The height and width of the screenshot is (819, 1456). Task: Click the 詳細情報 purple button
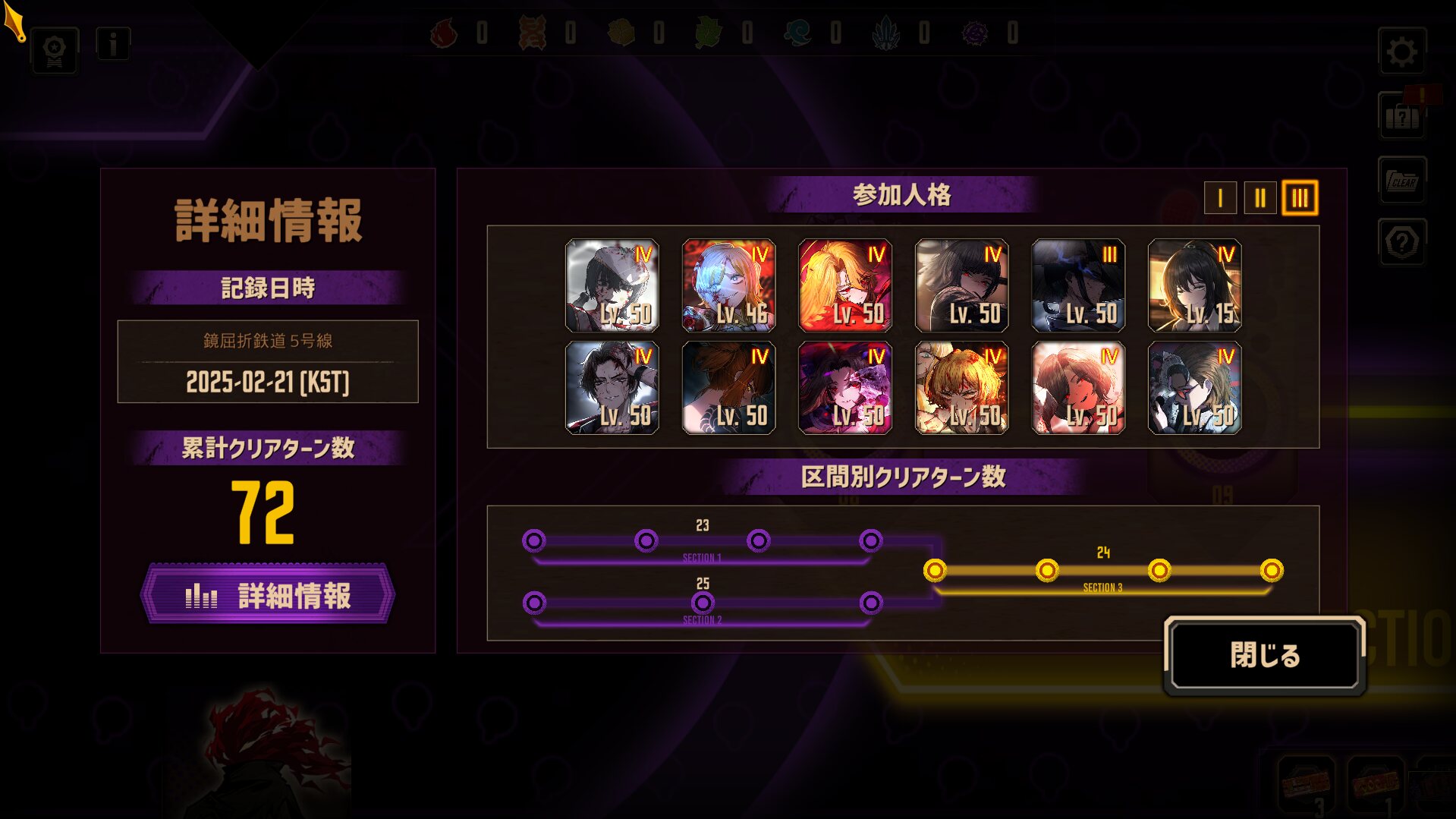[x=268, y=595]
